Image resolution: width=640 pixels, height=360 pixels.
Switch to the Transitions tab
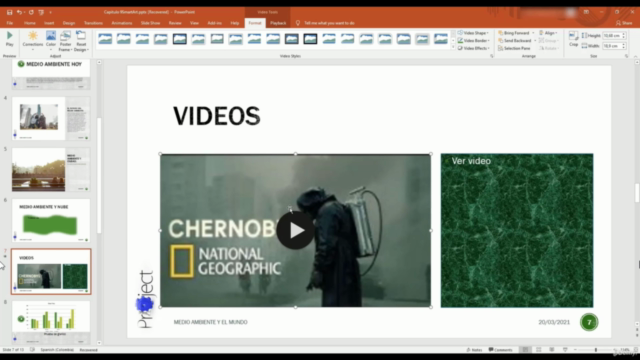(93, 23)
